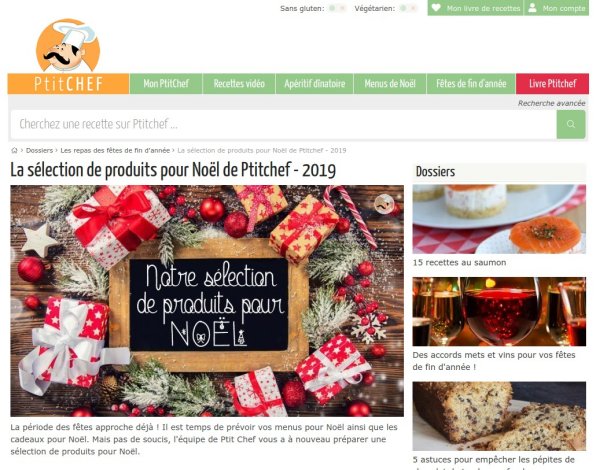Click the user icon beside Mon compte
Image resolution: width=600 pixels, height=470 pixels.
(532, 8)
